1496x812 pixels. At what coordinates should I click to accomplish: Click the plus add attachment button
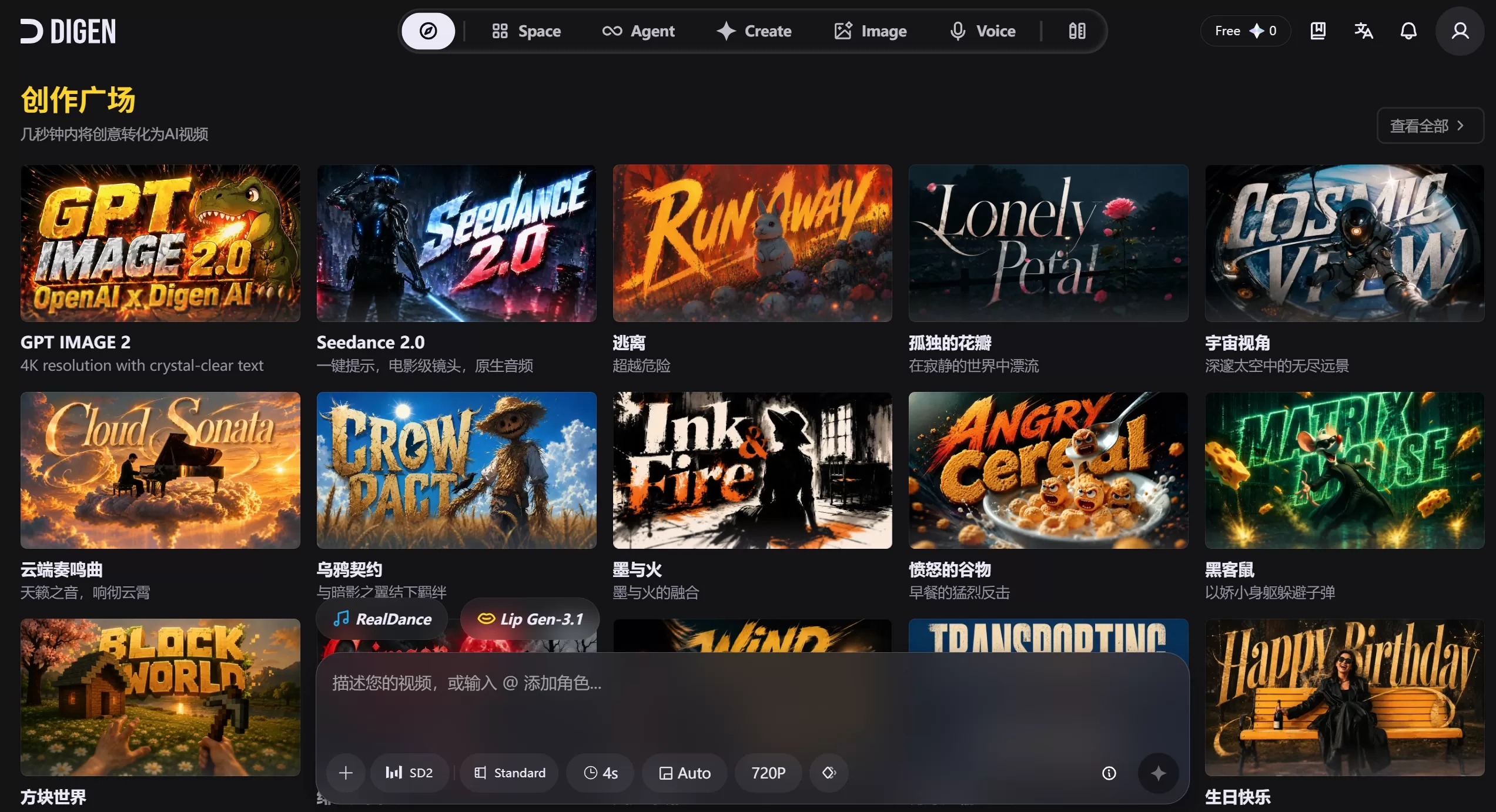pos(346,773)
